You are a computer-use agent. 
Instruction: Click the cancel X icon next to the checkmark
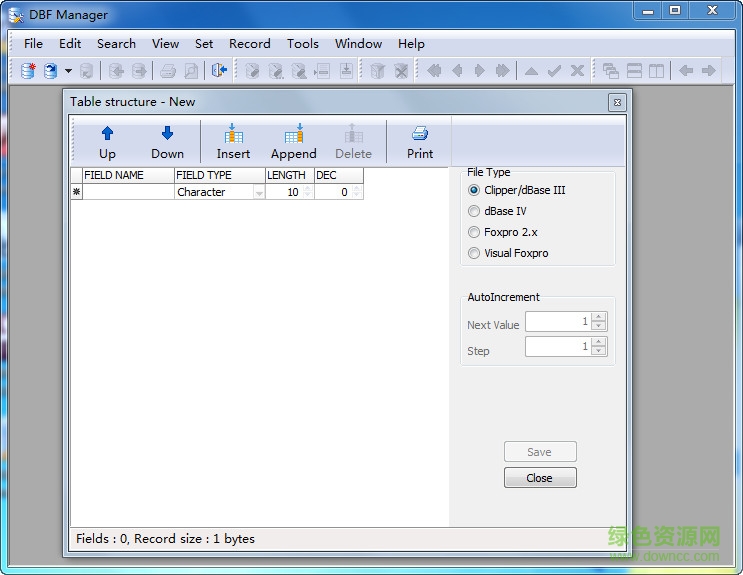point(577,71)
